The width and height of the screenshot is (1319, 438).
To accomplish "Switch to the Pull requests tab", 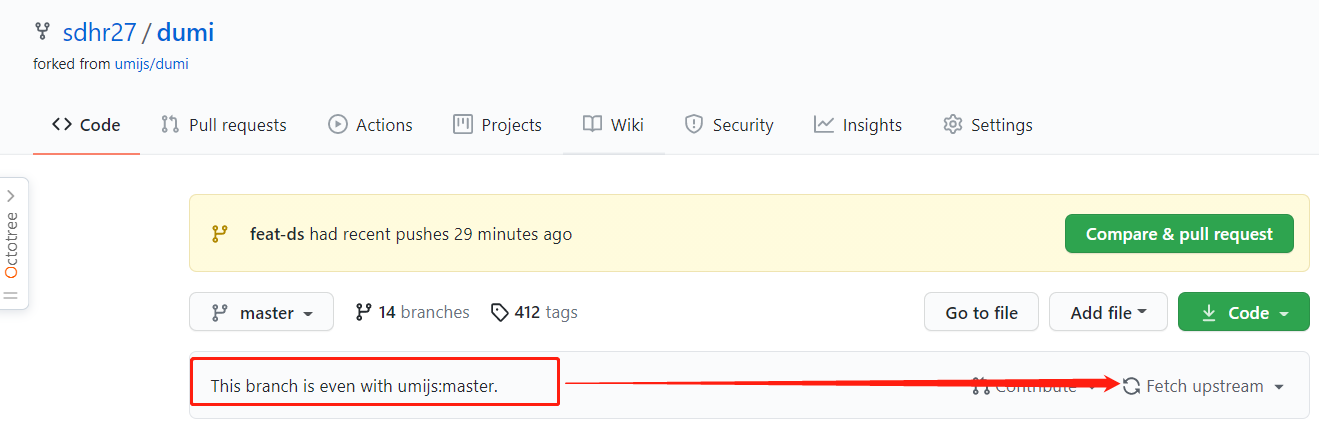I will [224, 125].
